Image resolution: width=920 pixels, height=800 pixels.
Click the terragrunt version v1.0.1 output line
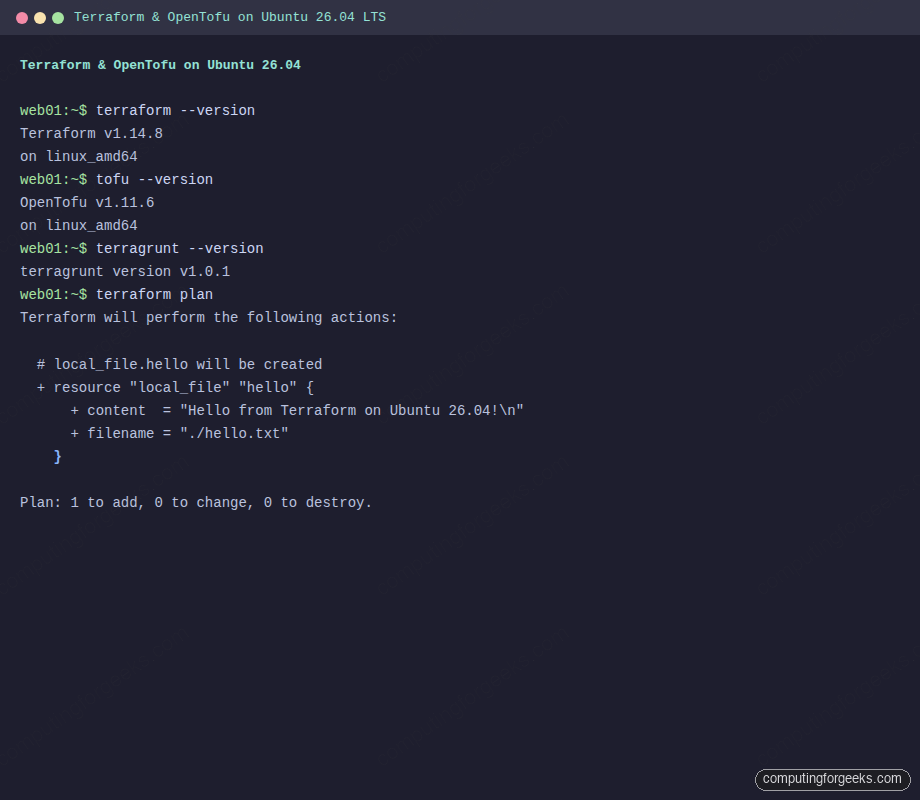pos(125,271)
